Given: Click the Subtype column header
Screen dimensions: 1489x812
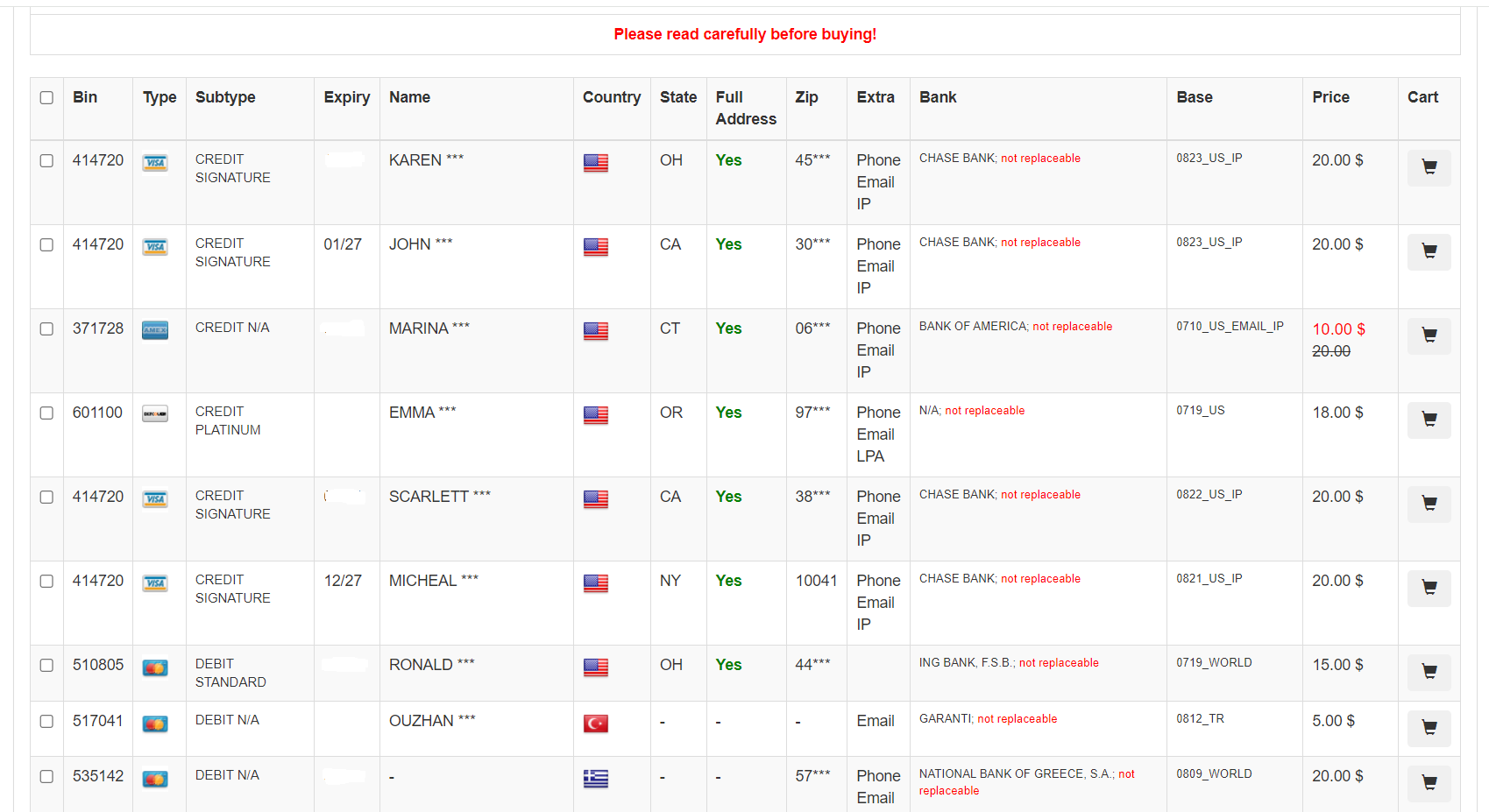Looking at the screenshot, I should (225, 97).
